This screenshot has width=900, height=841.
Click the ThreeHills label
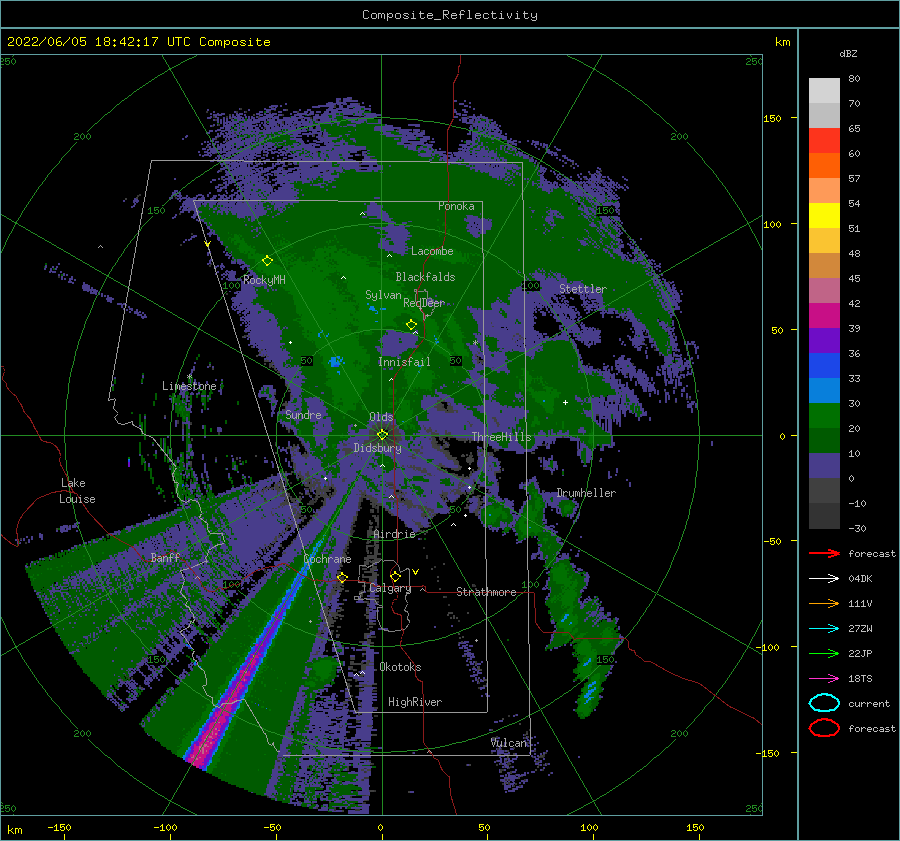point(502,437)
